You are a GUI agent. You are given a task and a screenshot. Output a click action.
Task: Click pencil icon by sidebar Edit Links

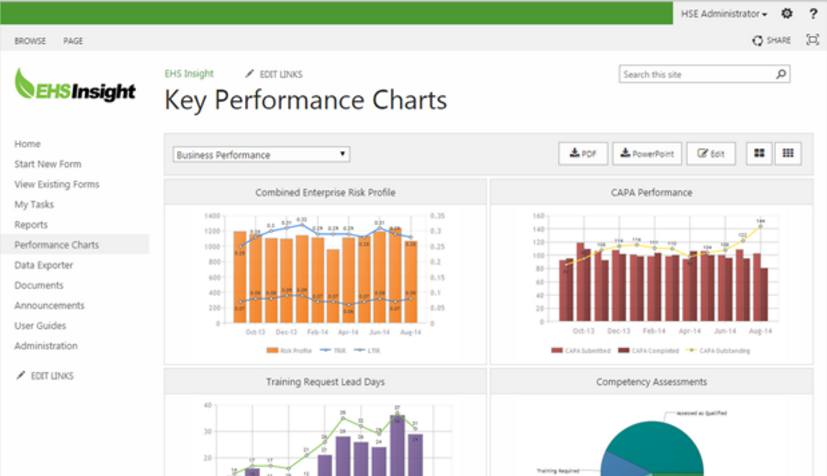point(21,375)
